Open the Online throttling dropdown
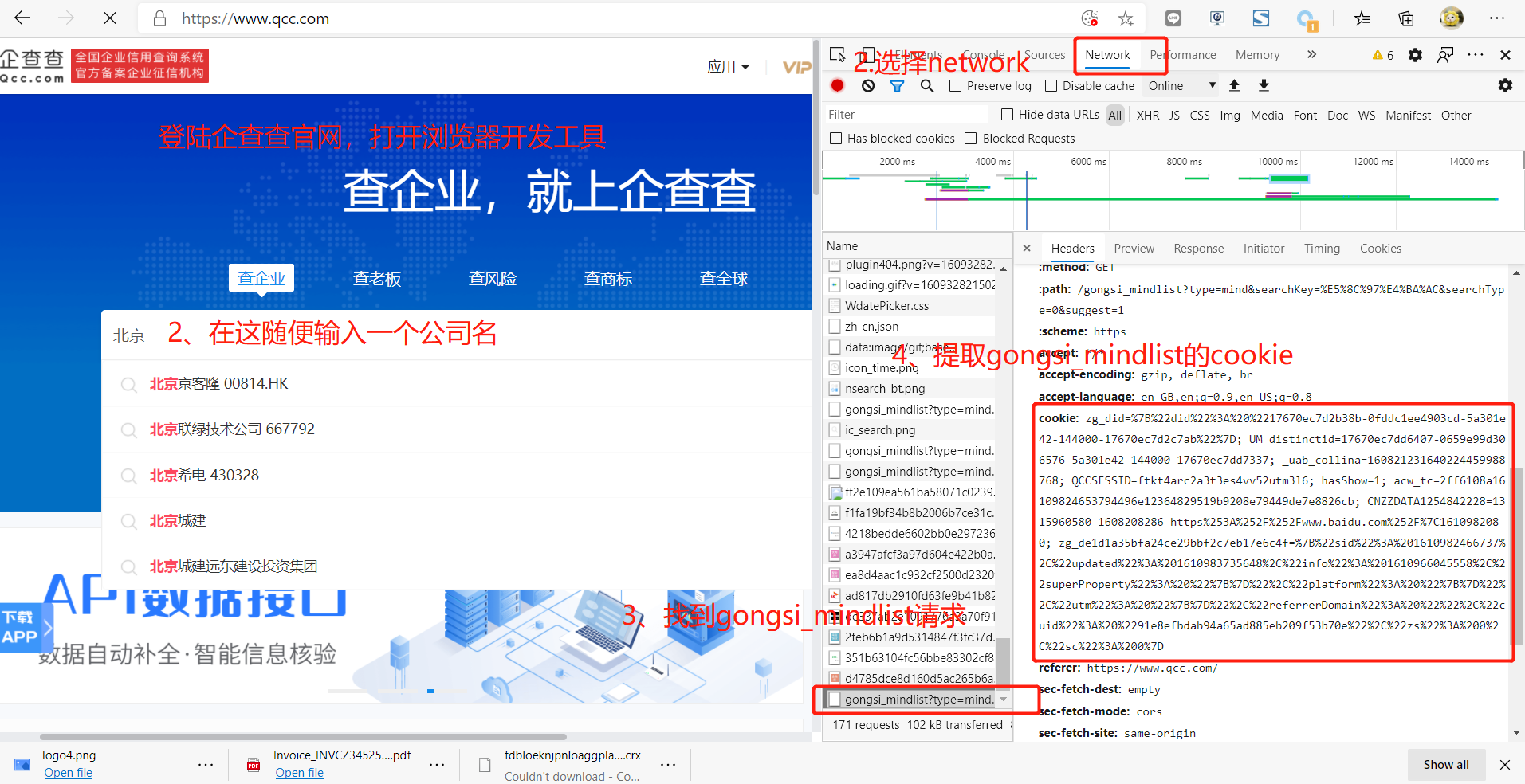This screenshot has width=1525, height=784. (x=1182, y=86)
